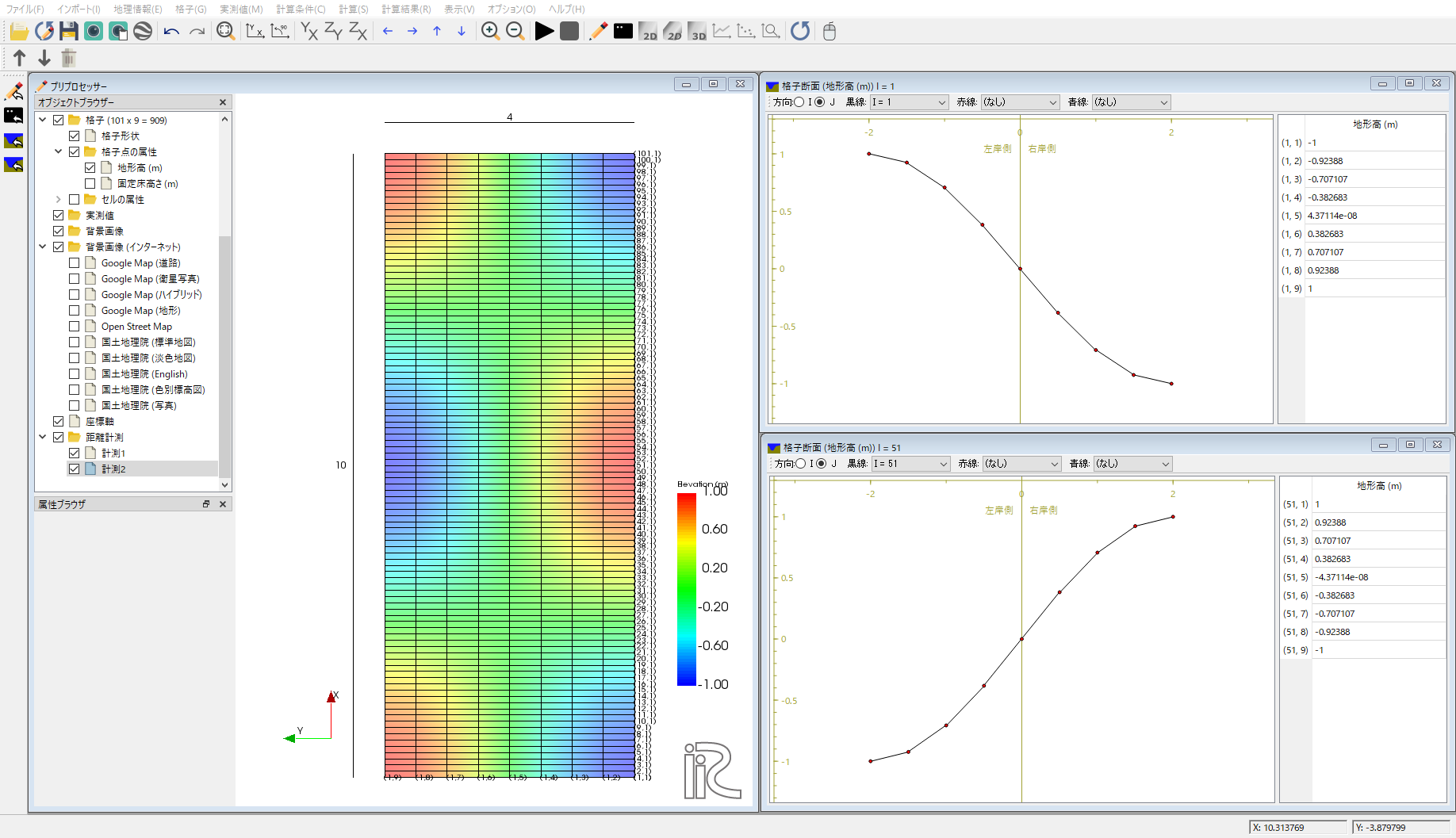Viewport: 1456px width, 838px height.
Task: Collapse the 格子点の属性 tree node
Action: 59,152
